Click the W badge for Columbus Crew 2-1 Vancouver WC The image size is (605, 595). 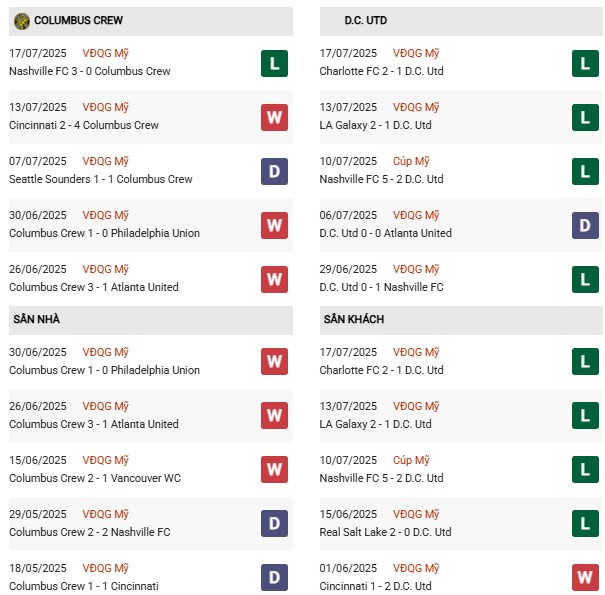click(x=274, y=470)
